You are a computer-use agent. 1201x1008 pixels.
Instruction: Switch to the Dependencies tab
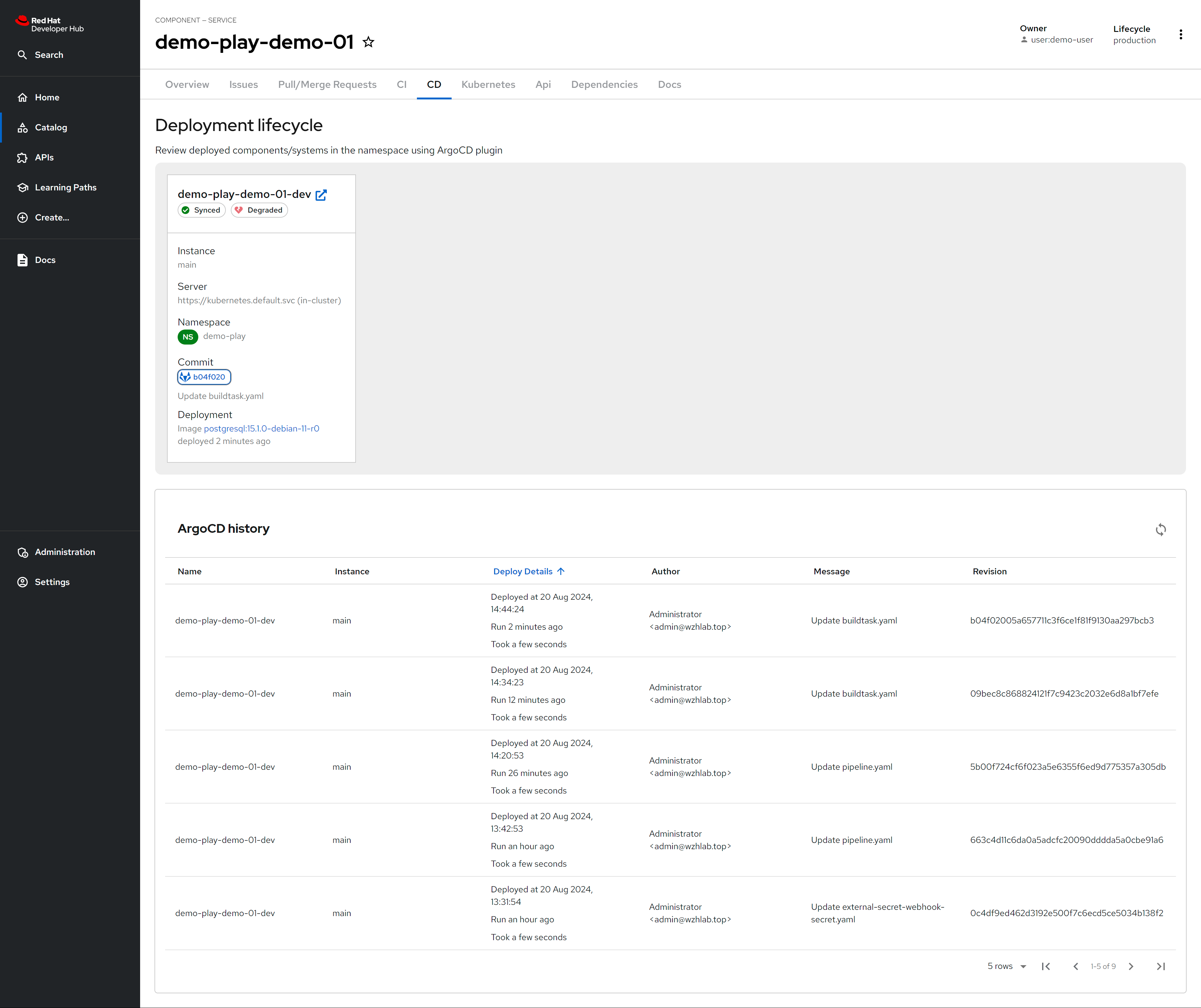[x=604, y=85]
